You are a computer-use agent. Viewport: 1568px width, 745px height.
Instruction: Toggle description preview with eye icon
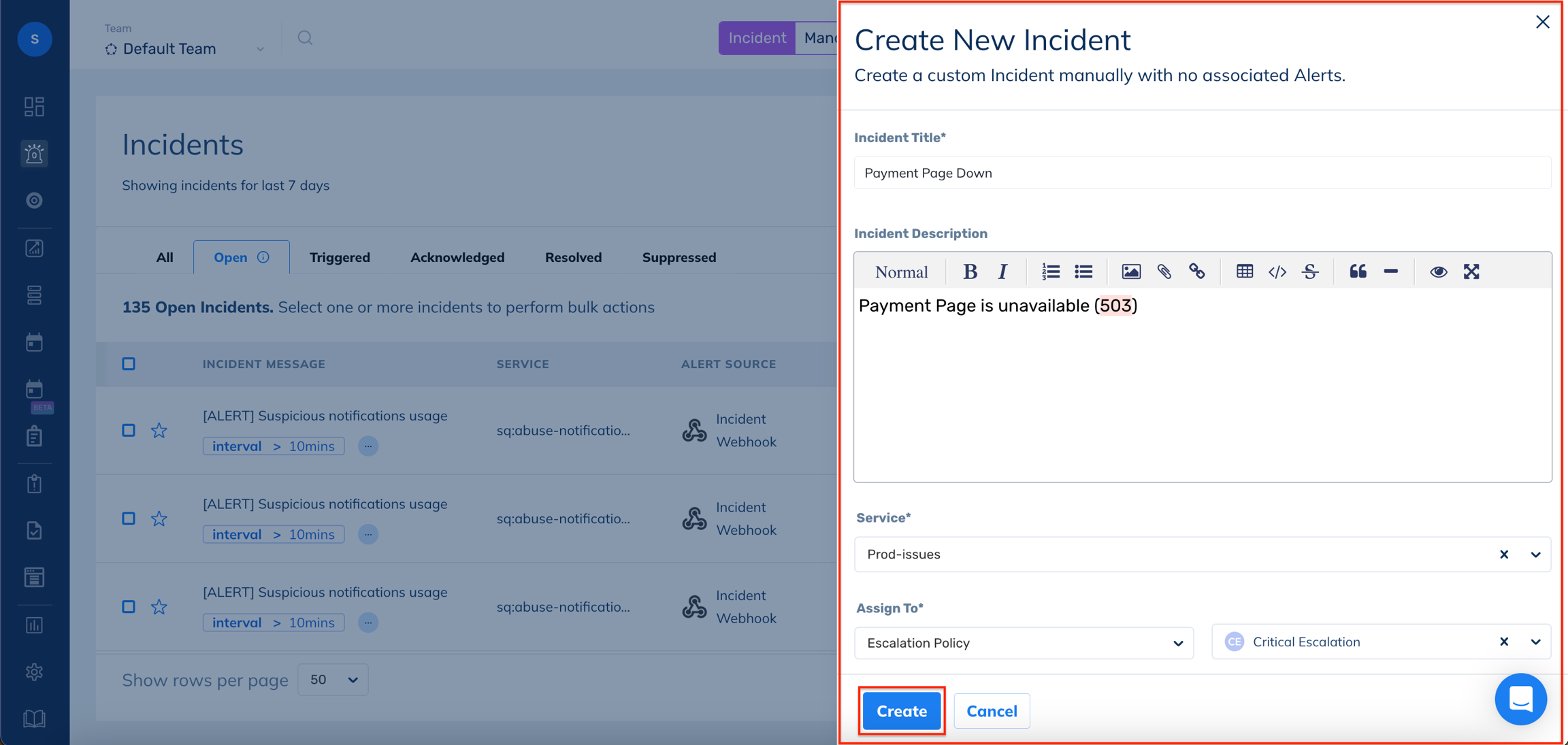(x=1438, y=272)
